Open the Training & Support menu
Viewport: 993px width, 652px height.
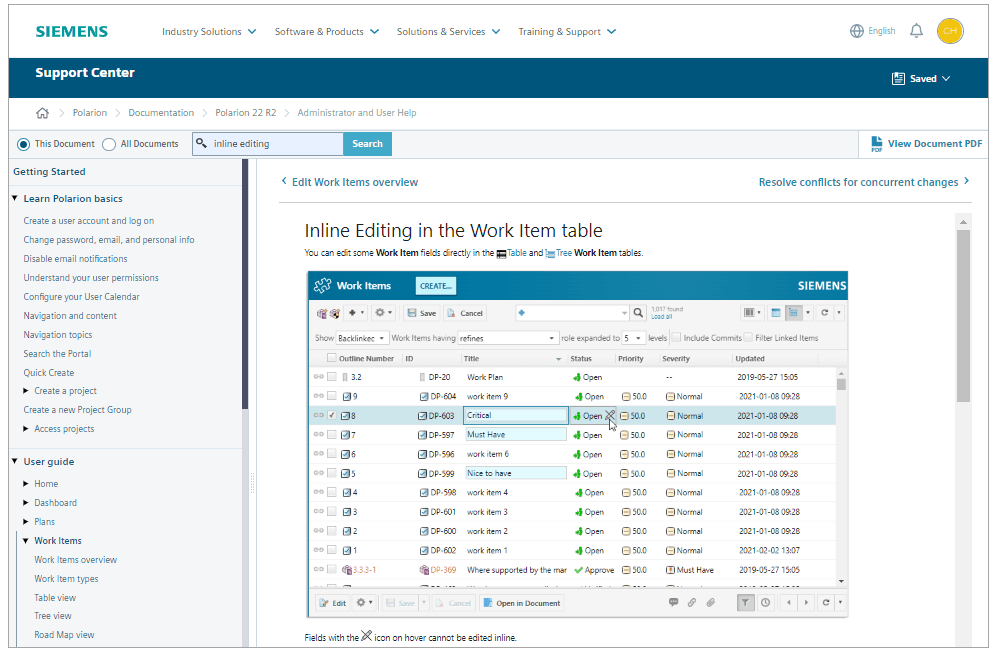tap(566, 32)
